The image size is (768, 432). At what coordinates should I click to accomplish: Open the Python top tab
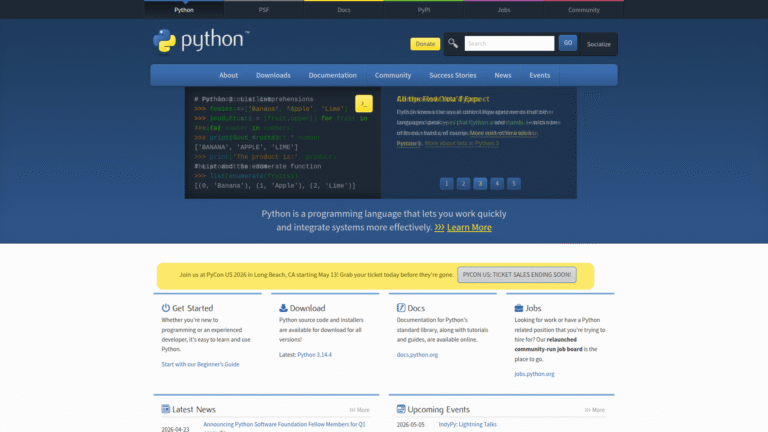[184, 10]
